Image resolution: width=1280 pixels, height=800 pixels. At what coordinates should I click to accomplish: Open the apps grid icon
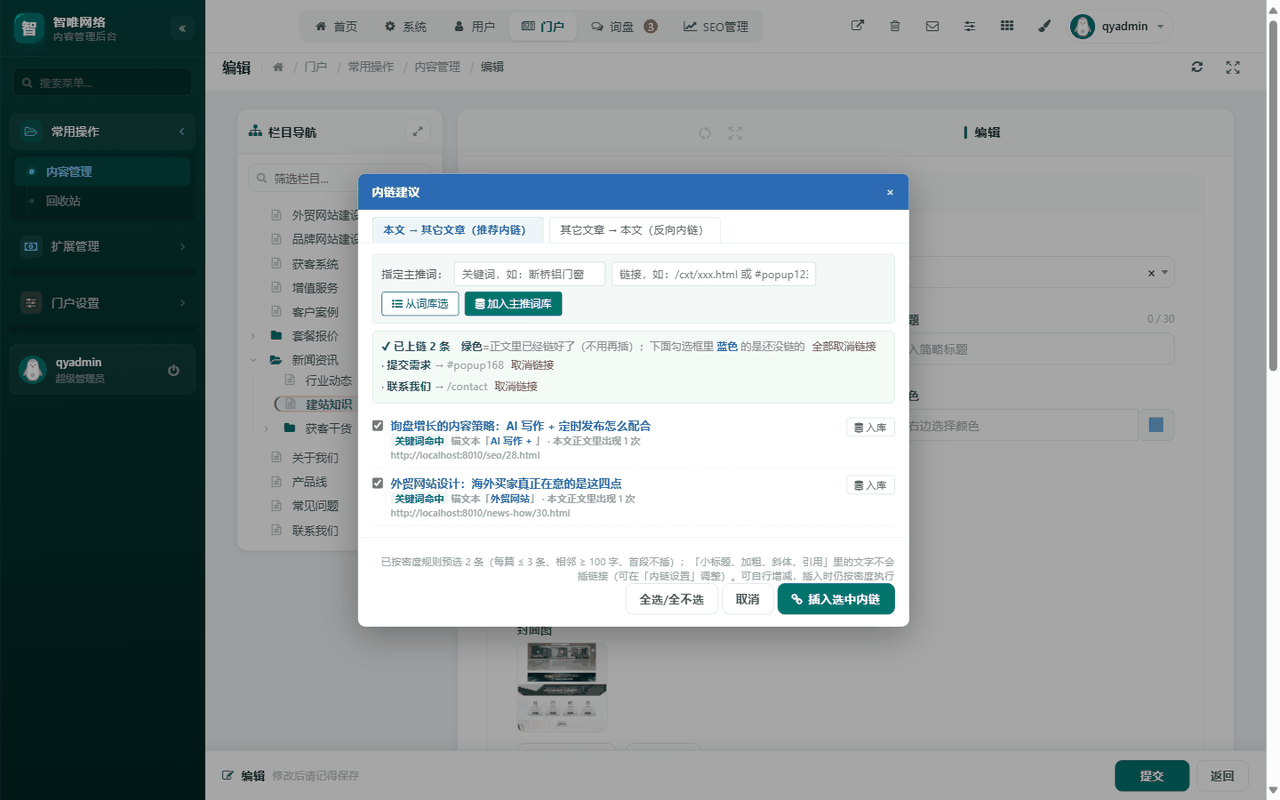(x=1007, y=26)
